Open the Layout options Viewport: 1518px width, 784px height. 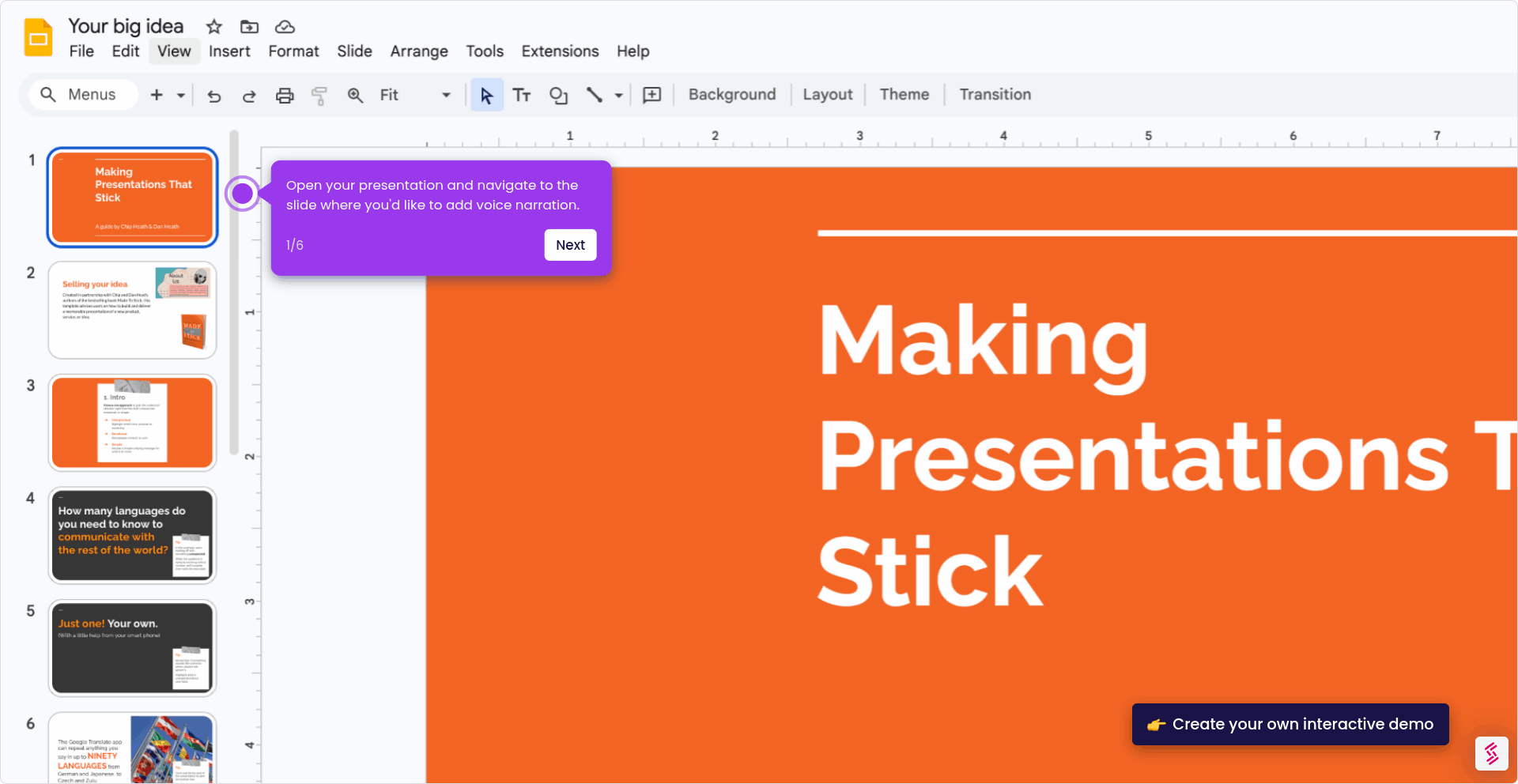(828, 94)
